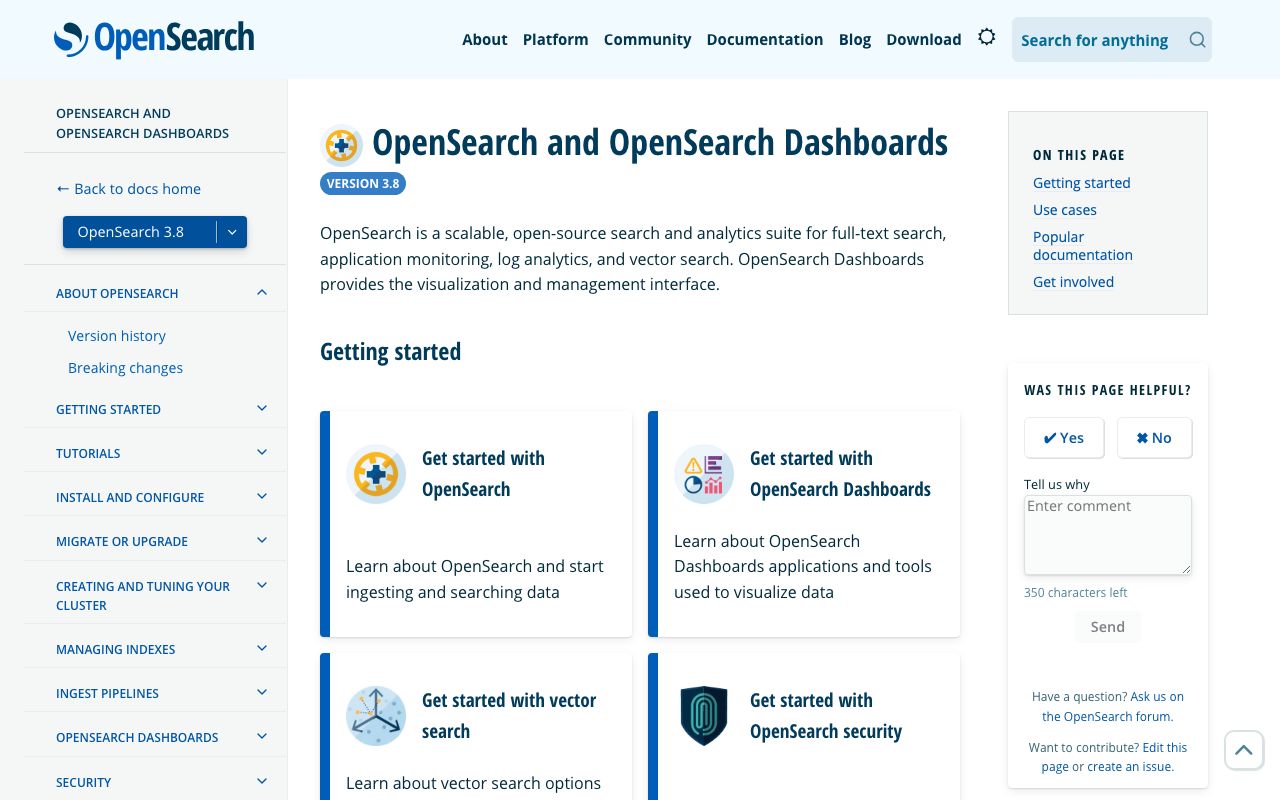The height and width of the screenshot is (800, 1280).
Task: Click MANAGING INDEXES sidebar heading
Action: (x=116, y=649)
